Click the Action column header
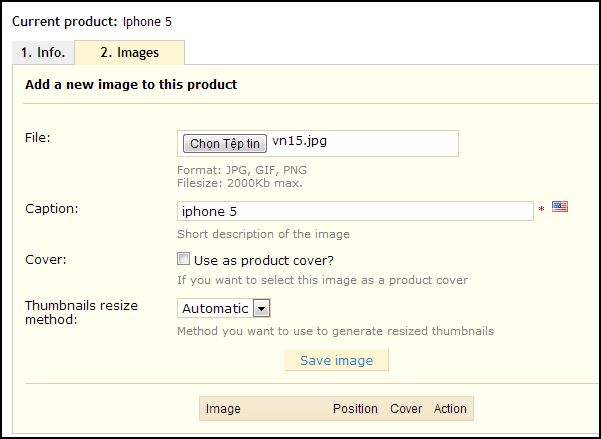This screenshot has width=601, height=439. (450, 408)
